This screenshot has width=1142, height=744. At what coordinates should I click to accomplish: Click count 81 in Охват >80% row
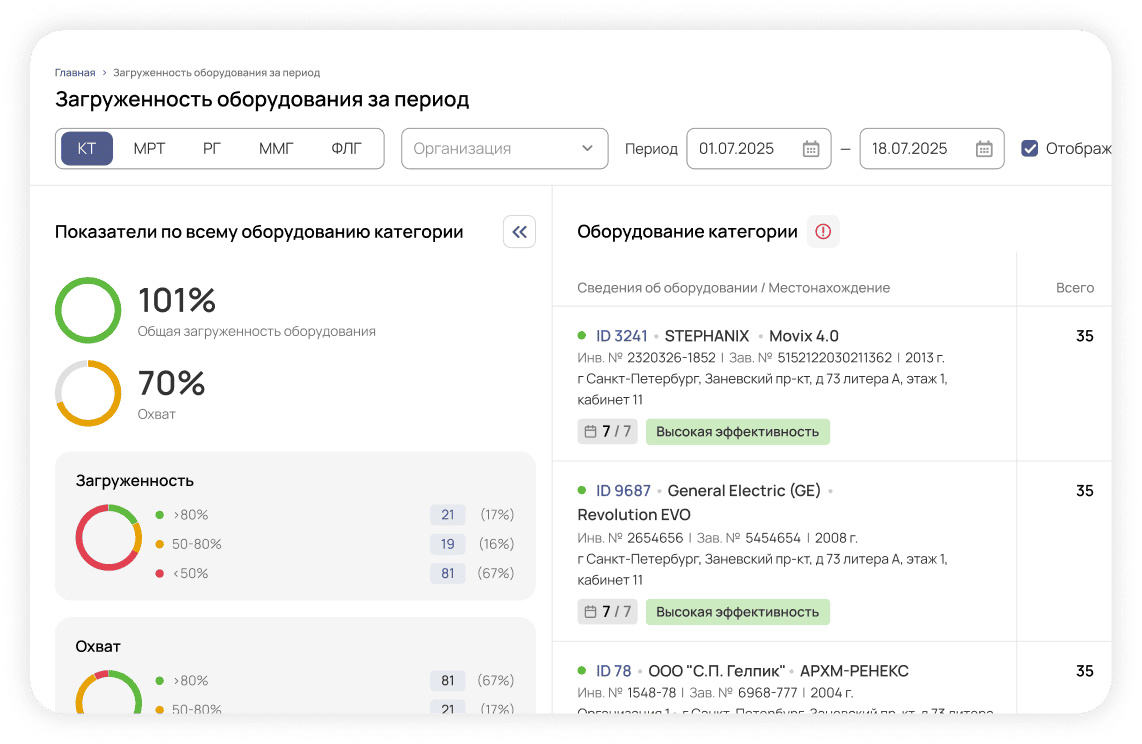pos(448,681)
